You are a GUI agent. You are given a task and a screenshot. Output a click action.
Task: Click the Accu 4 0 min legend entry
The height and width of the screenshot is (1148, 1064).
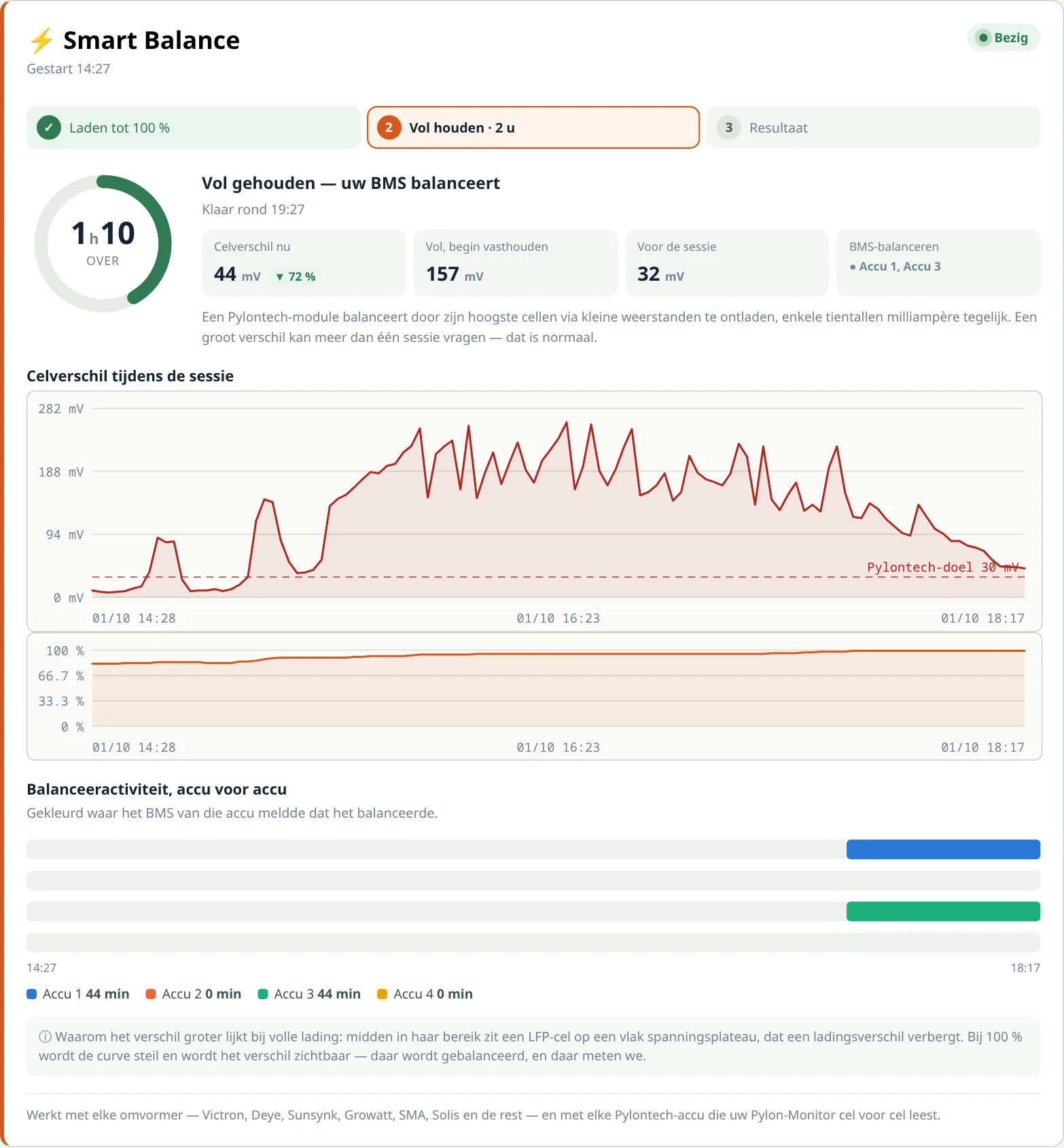[x=425, y=994]
